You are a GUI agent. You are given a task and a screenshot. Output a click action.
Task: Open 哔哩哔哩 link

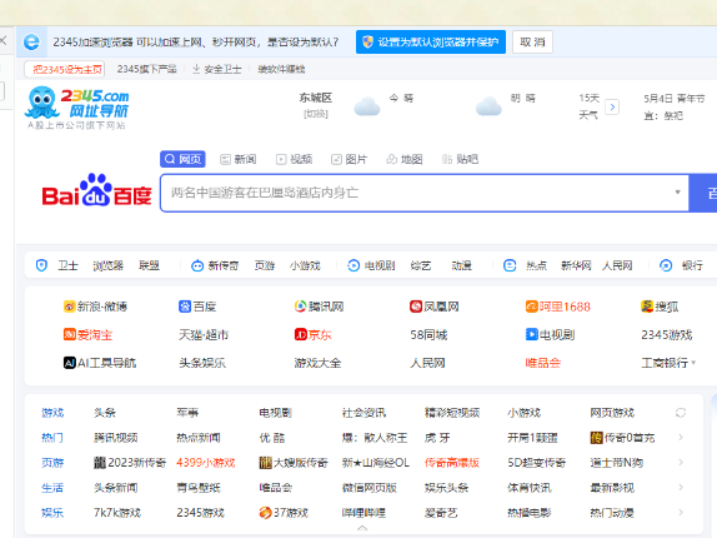tap(364, 513)
